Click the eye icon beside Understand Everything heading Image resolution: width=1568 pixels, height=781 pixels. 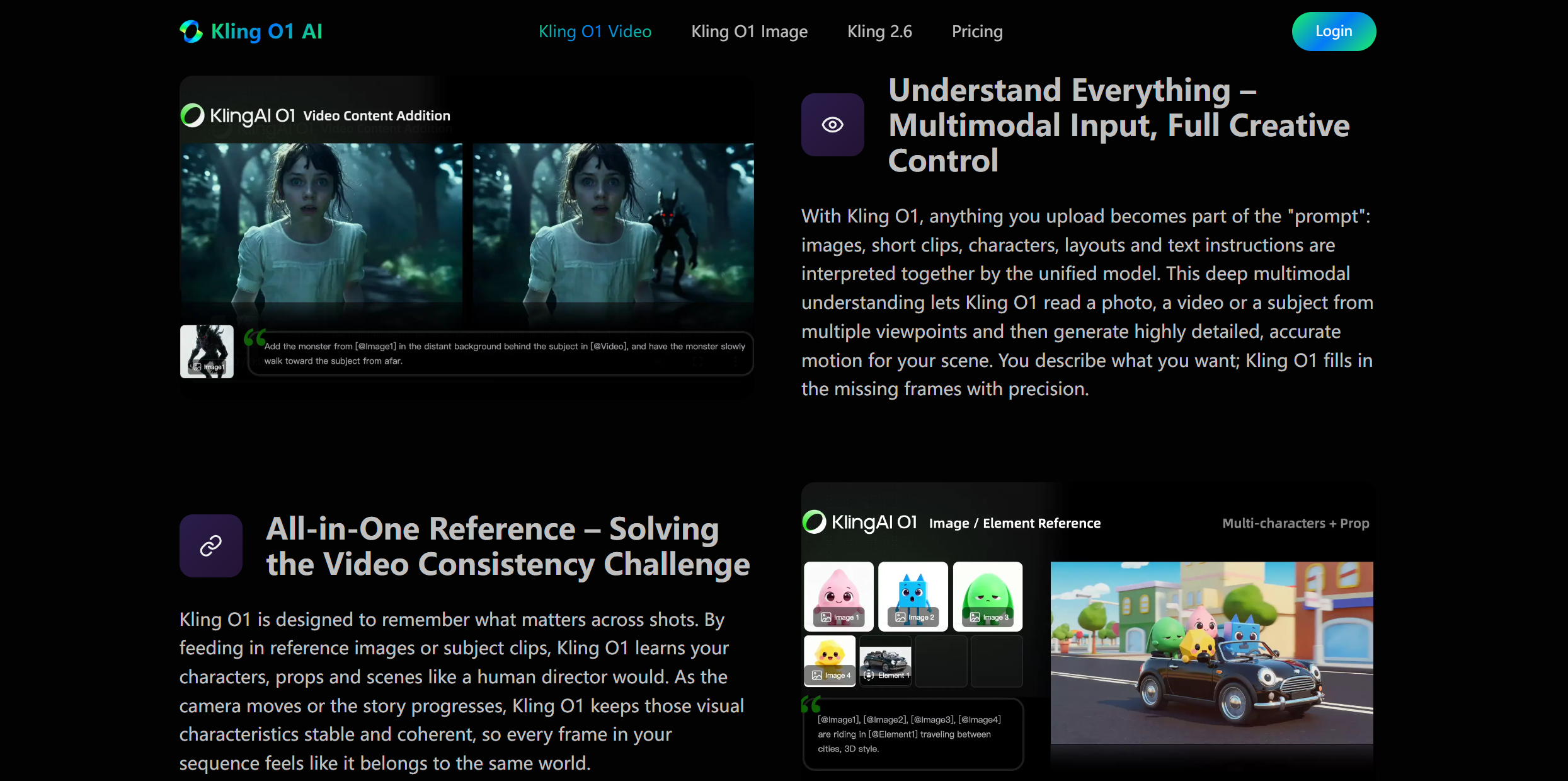coord(832,124)
